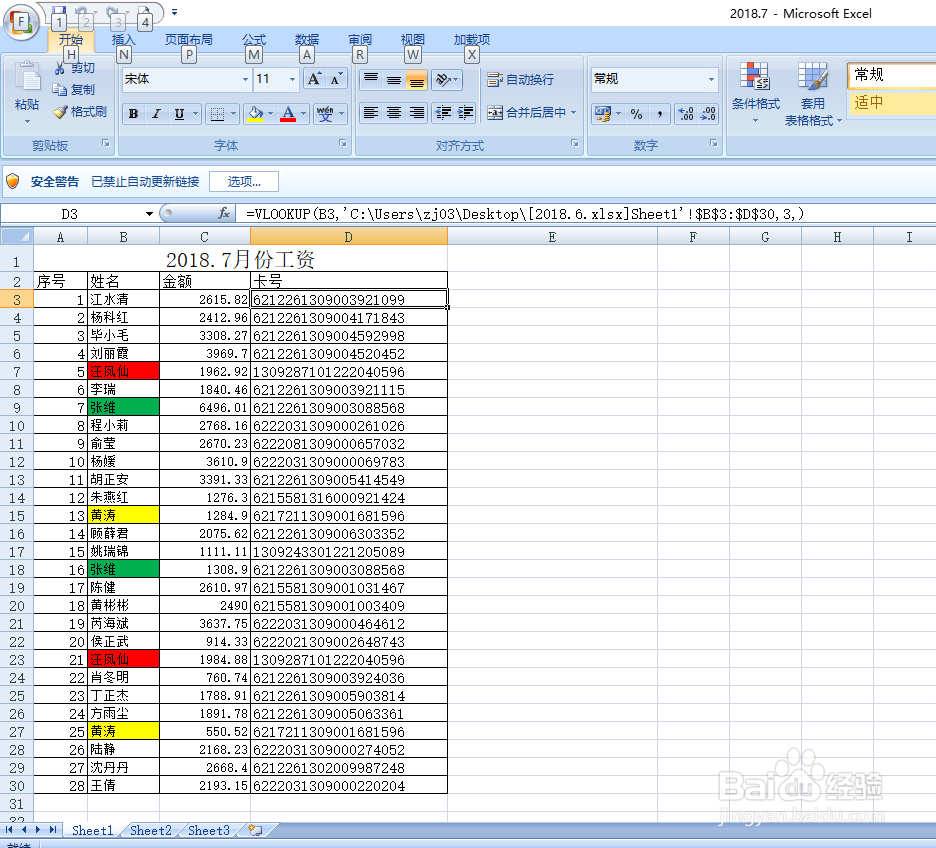The height and width of the screenshot is (848, 936).
Task: Open the 插入 (Insert) ribbon tab
Action: (x=124, y=40)
